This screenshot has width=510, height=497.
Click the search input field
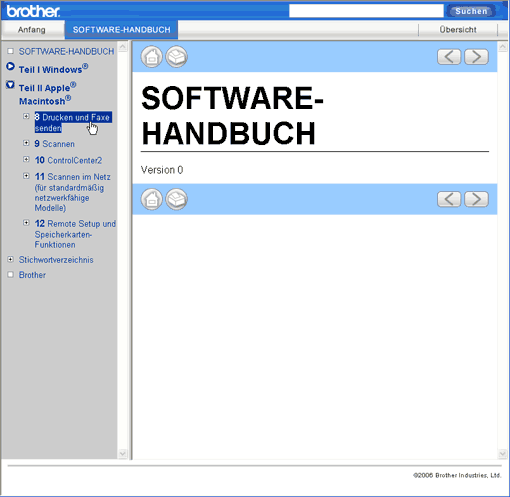[x=366, y=11]
